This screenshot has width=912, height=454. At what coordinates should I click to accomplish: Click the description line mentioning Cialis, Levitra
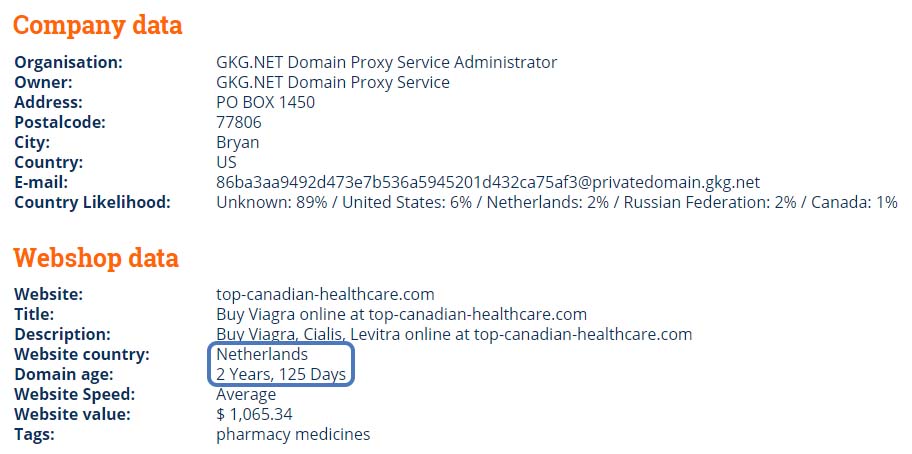pyautogui.click(x=454, y=335)
